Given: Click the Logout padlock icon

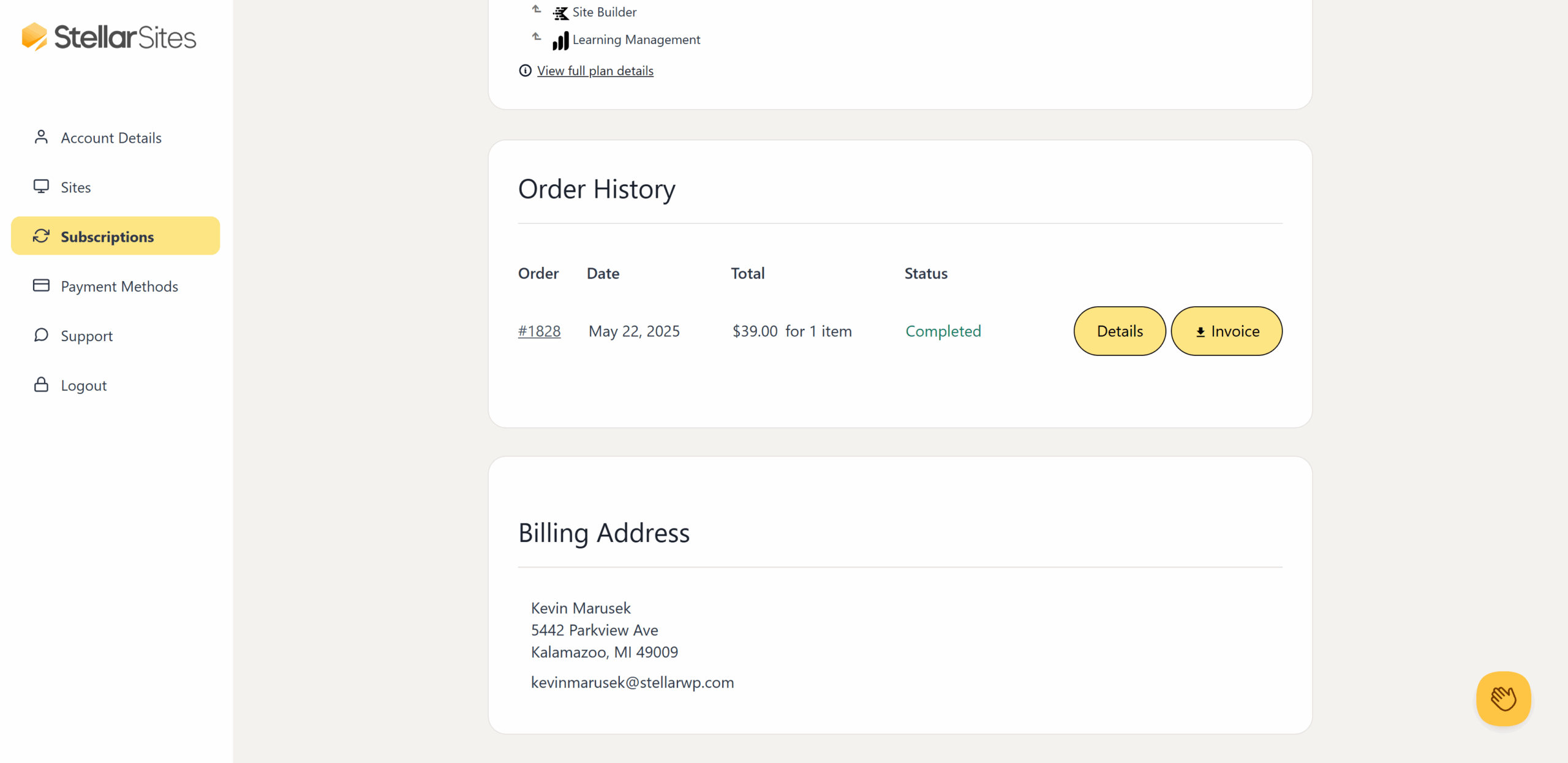Looking at the screenshot, I should point(41,385).
